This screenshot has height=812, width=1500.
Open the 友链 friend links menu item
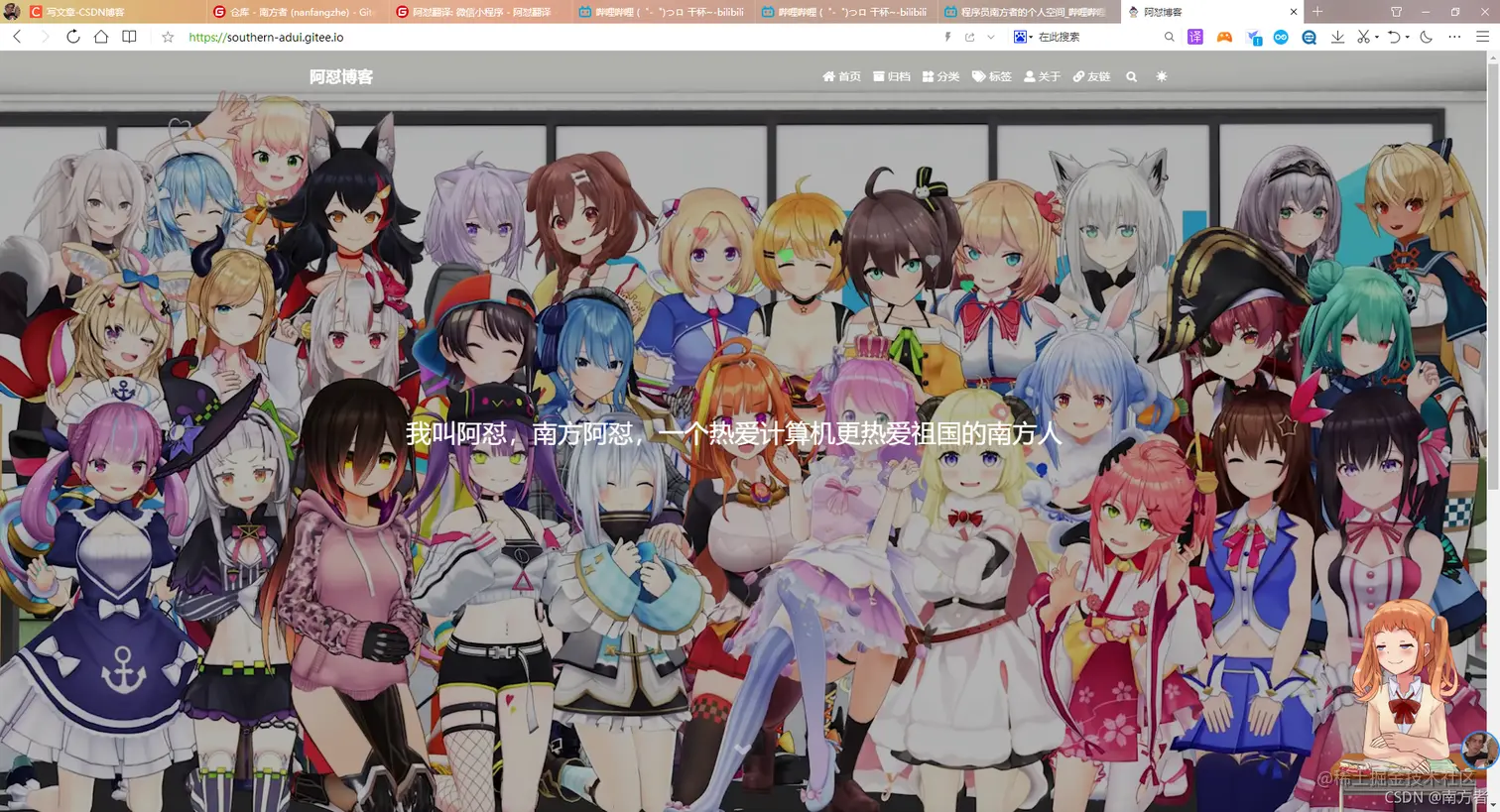[x=1091, y=76]
